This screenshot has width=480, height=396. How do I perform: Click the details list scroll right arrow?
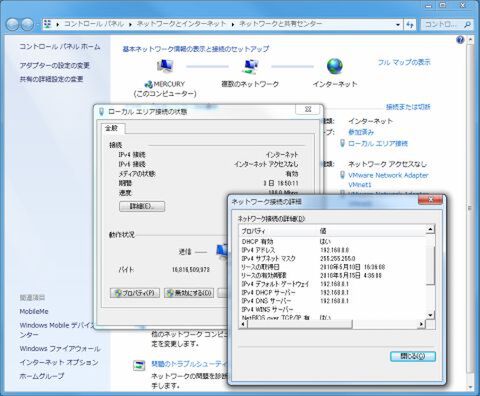click(x=422, y=324)
